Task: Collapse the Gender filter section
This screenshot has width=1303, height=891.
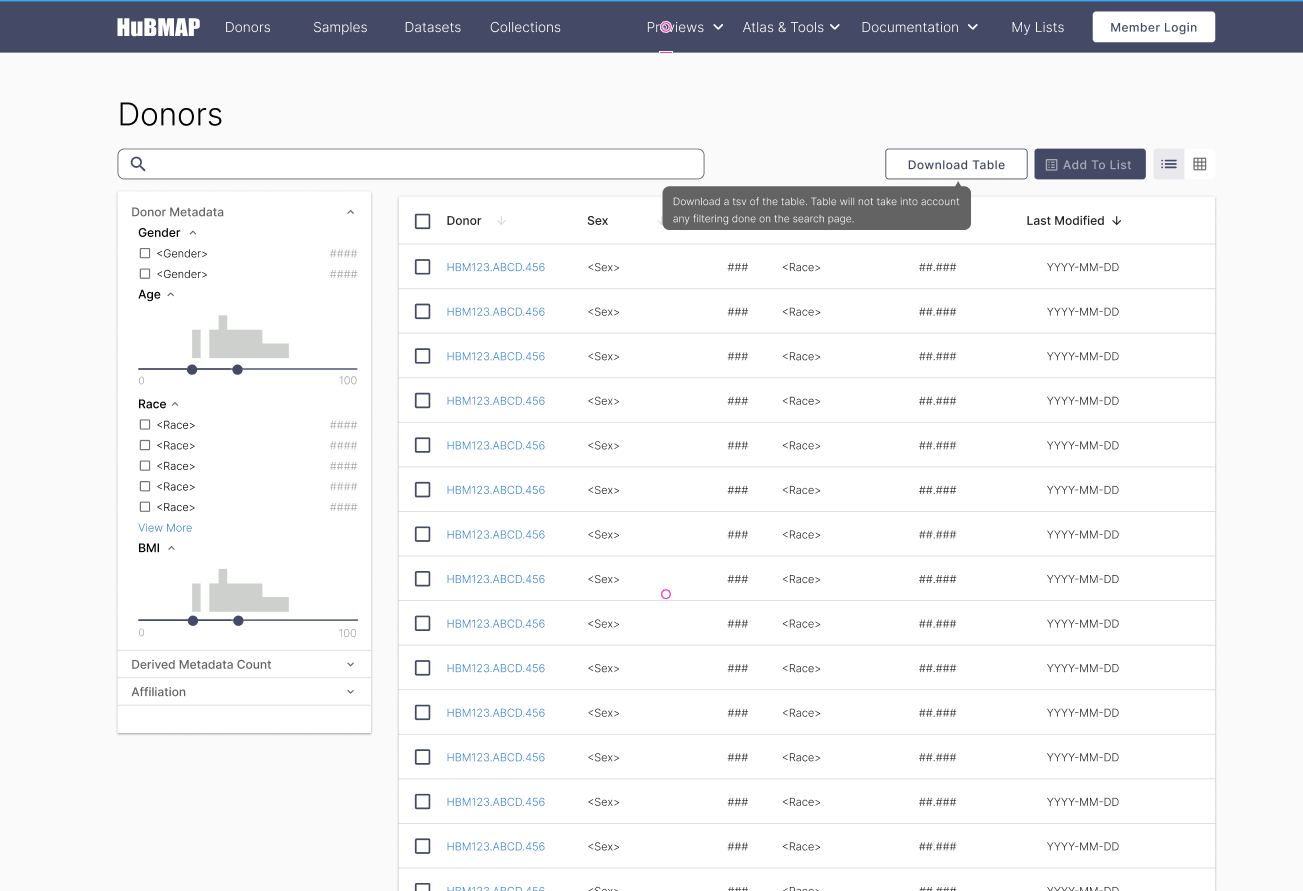Action: tap(192, 232)
